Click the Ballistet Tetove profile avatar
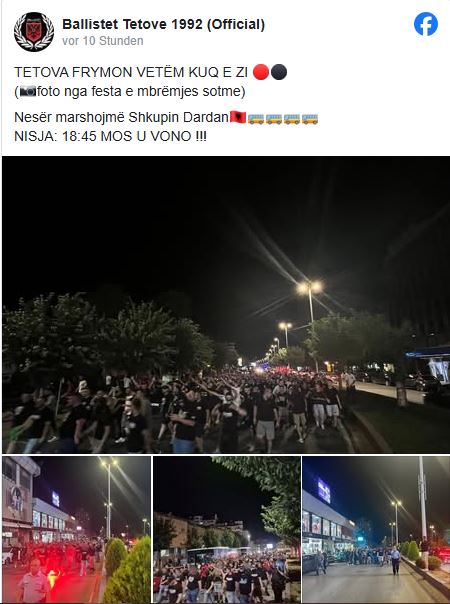This screenshot has width=450, height=604. point(34,32)
